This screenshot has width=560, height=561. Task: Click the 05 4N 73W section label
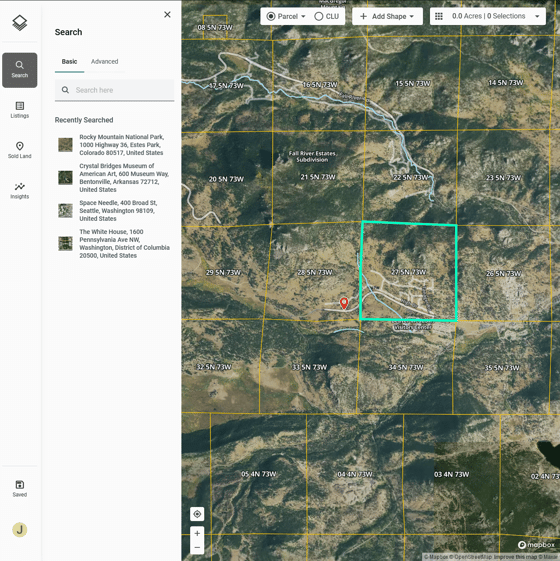[x=259, y=474]
